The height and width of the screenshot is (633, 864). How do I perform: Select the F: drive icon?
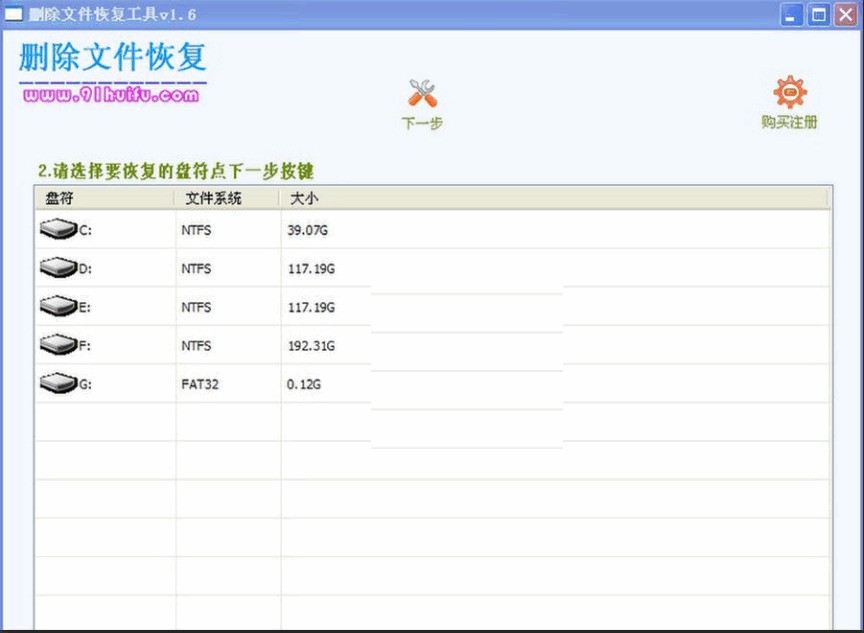point(58,344)
